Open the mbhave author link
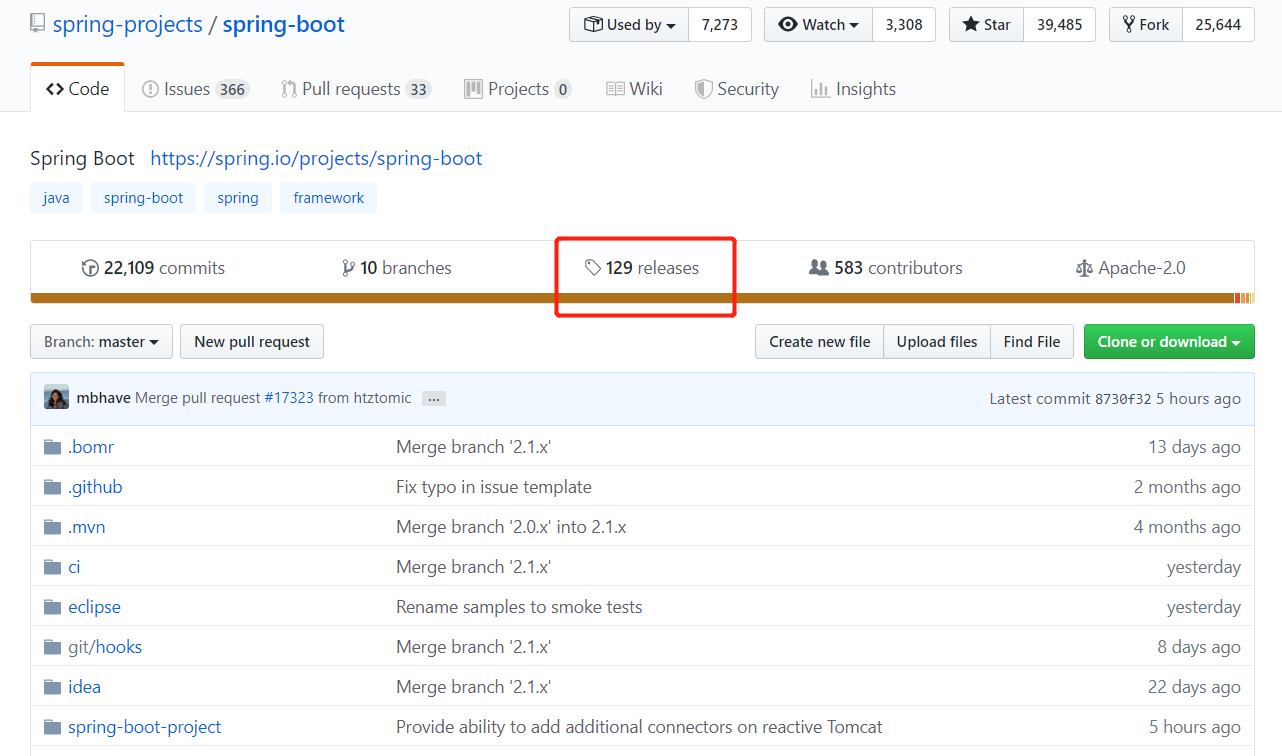1282x756 pixels. [x=104, y=398]
